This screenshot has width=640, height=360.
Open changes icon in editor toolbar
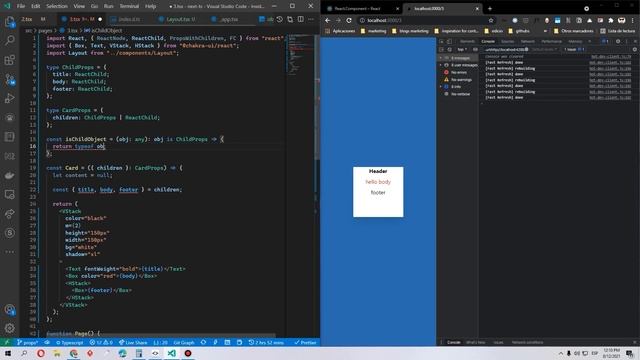[x=290, y=19]
